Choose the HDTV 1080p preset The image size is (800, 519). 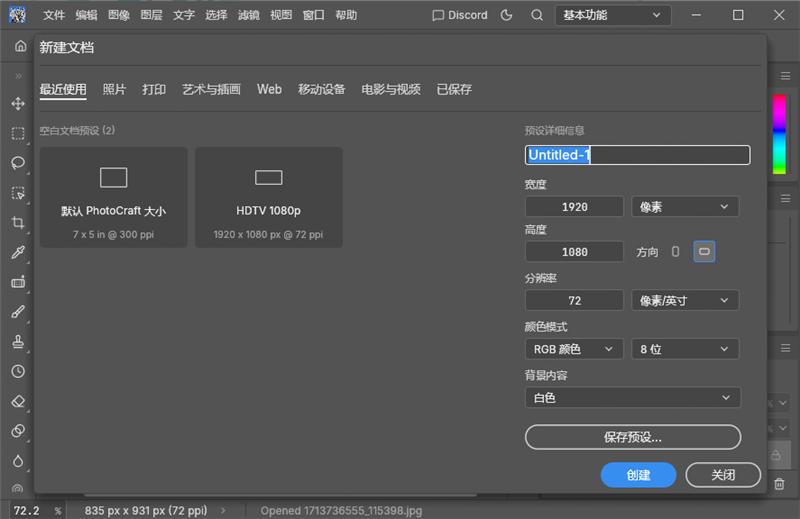click(x=268, y=197)
